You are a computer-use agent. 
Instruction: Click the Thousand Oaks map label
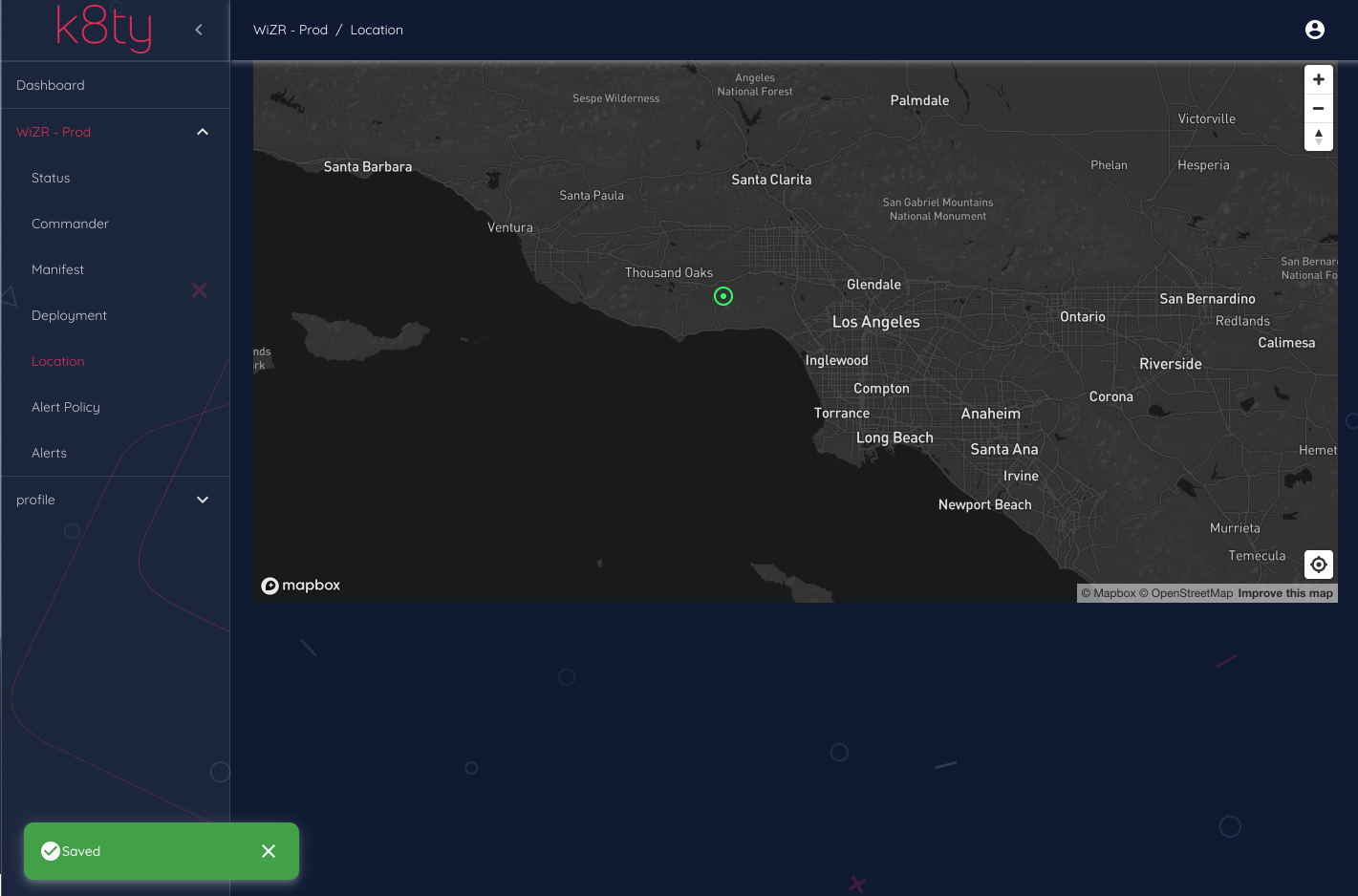[x=669, y=272]
